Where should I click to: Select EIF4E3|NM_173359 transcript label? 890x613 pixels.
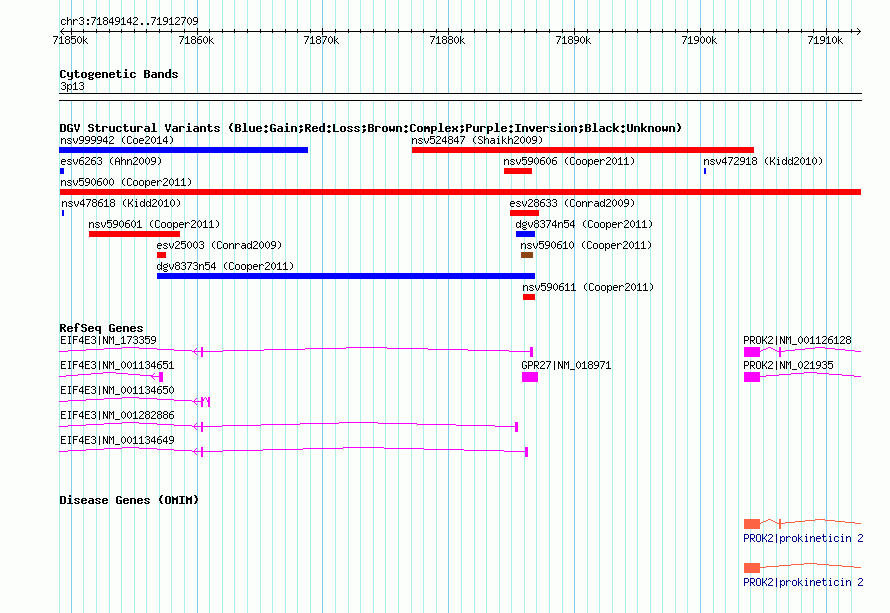coord(108,340)
